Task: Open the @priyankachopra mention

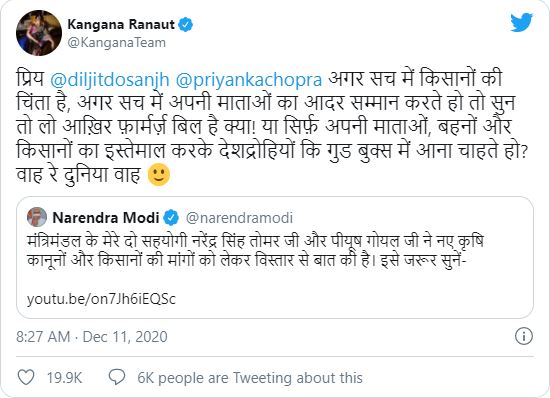Action: point(249,79)
